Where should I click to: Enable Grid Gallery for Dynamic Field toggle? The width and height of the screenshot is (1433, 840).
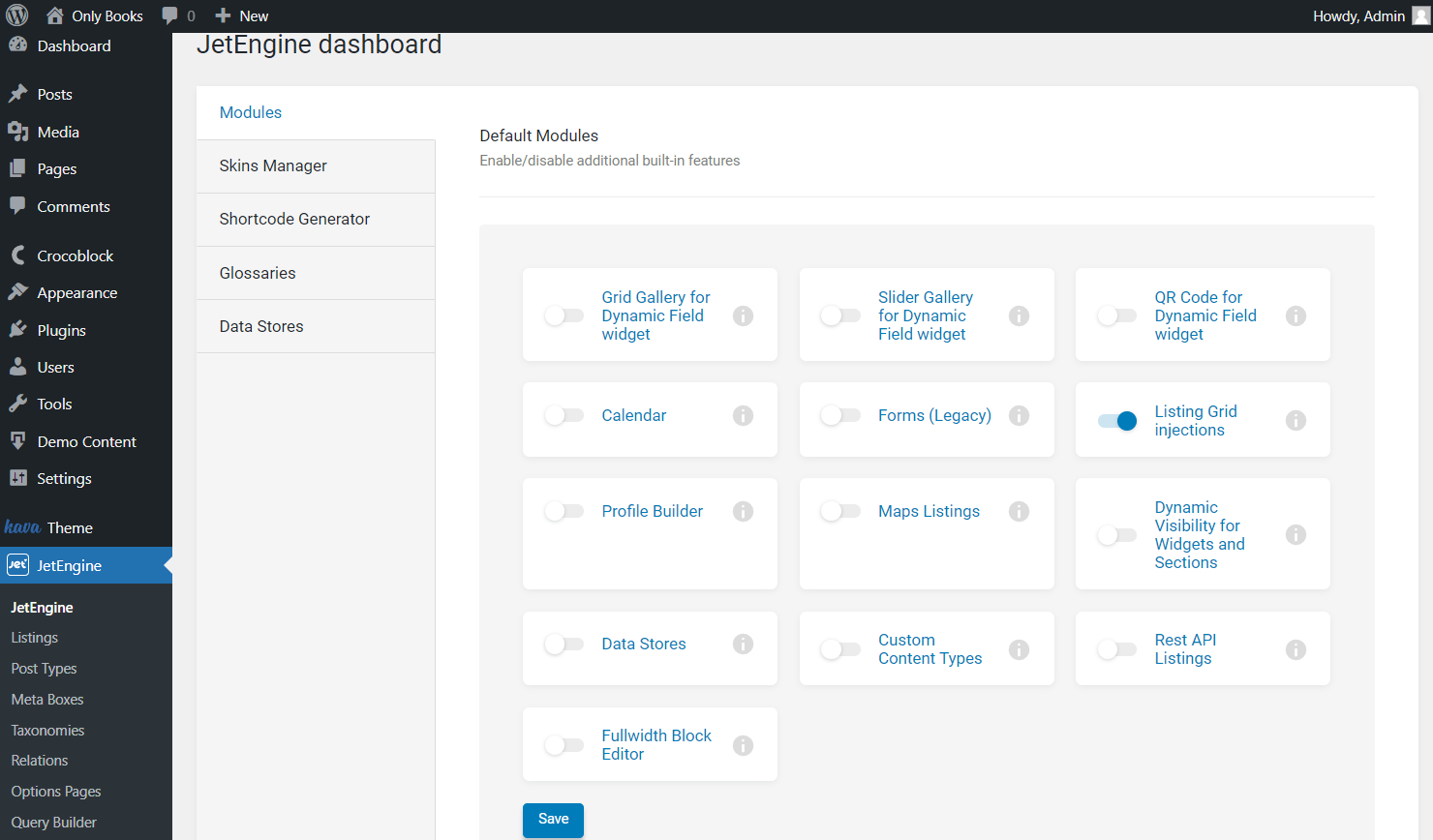coord(564,315)
